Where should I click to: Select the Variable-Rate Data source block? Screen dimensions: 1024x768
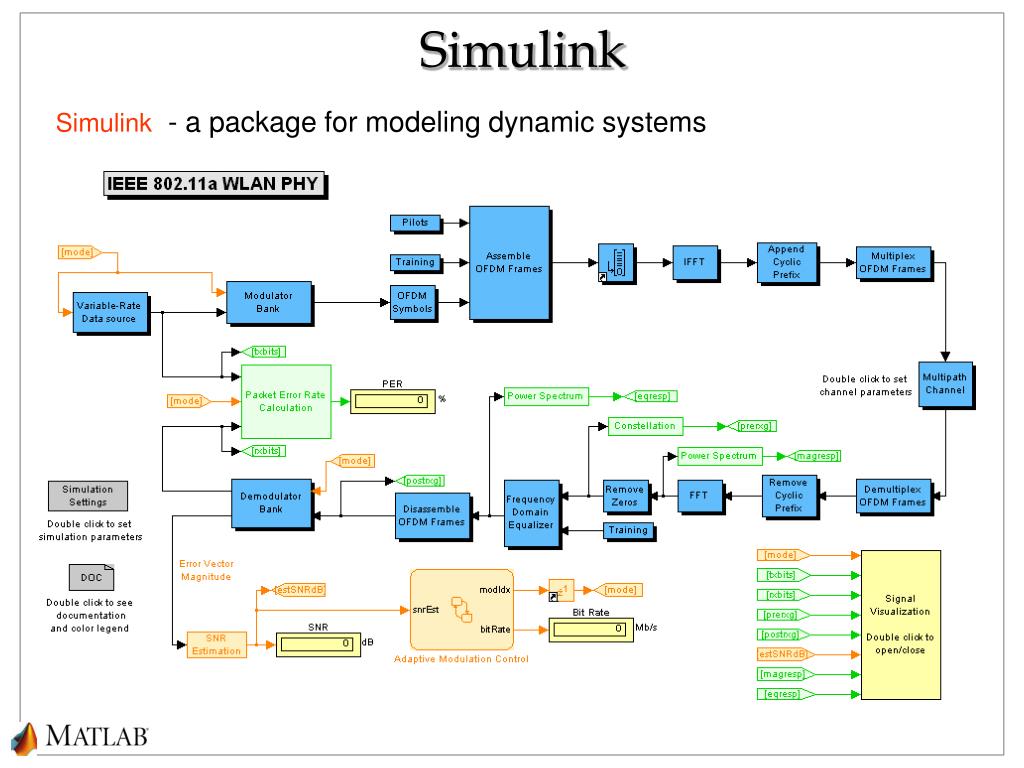[110, 313]
